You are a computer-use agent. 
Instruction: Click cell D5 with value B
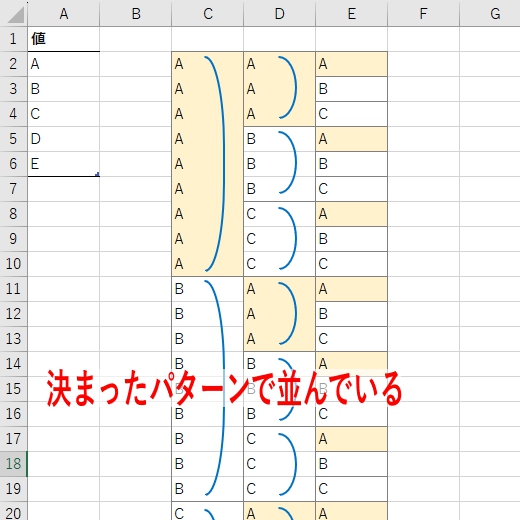(x=280, y=139)
